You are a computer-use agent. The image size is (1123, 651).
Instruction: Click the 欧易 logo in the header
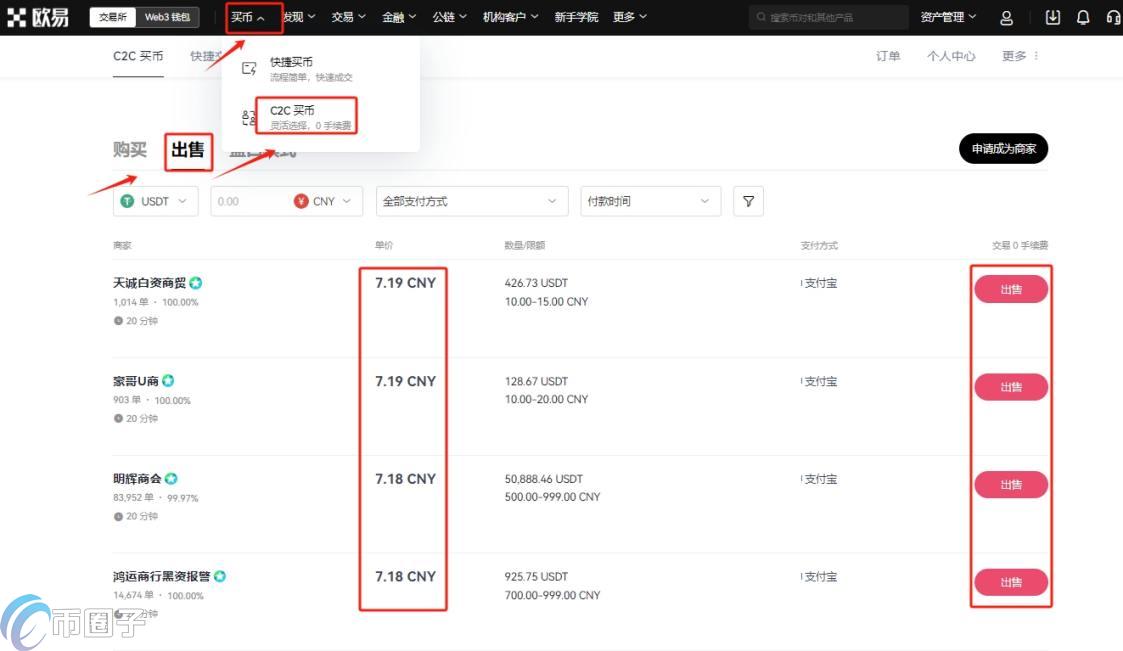[x=38, y=17]
